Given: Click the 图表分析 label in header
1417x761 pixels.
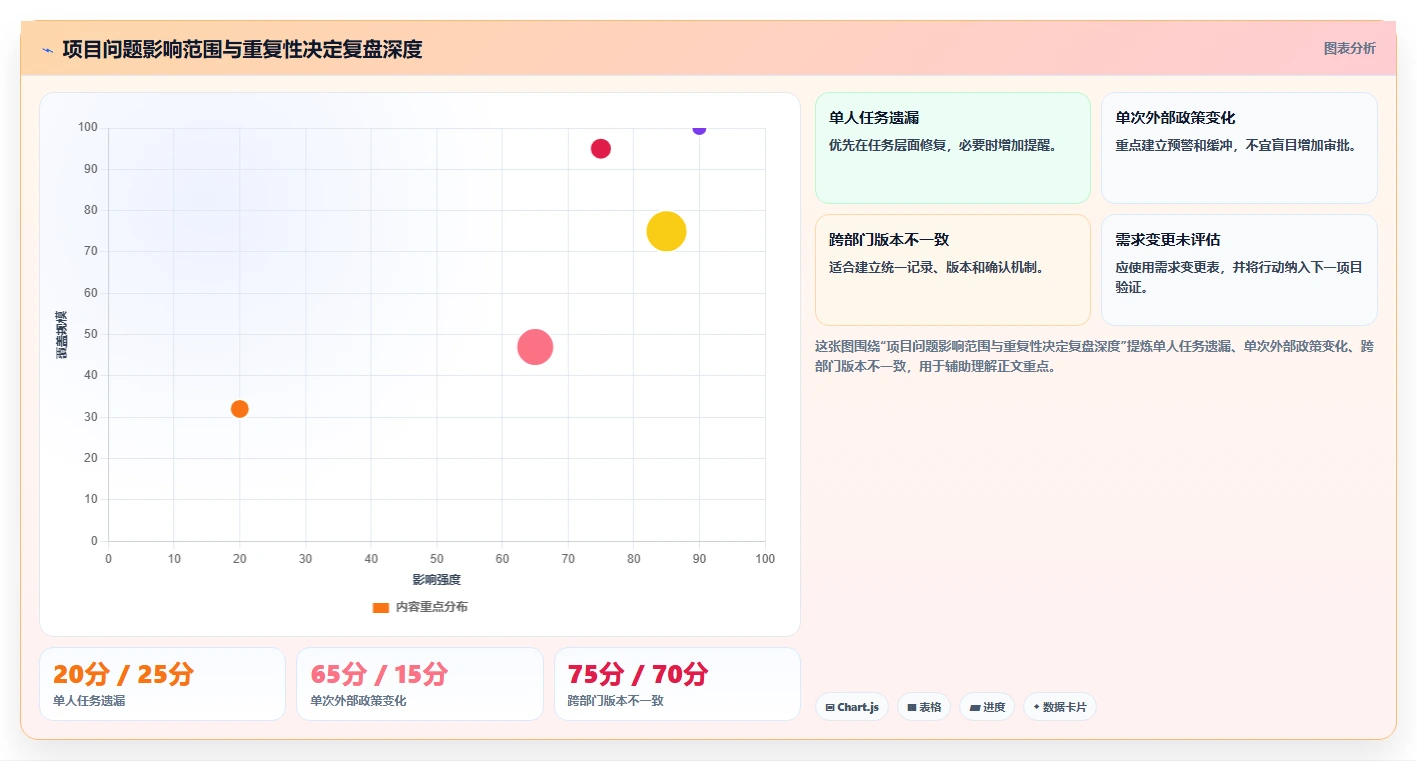Looking at the screenshot, I should 1350,48.
